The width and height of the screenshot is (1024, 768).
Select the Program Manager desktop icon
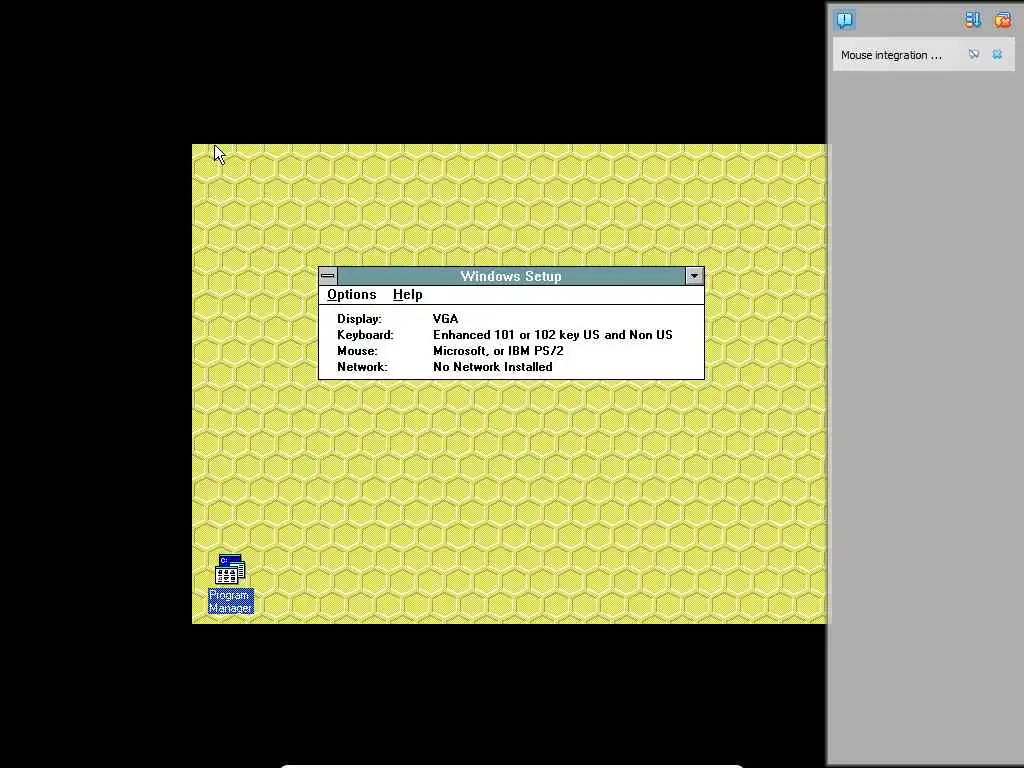point(230,569)
